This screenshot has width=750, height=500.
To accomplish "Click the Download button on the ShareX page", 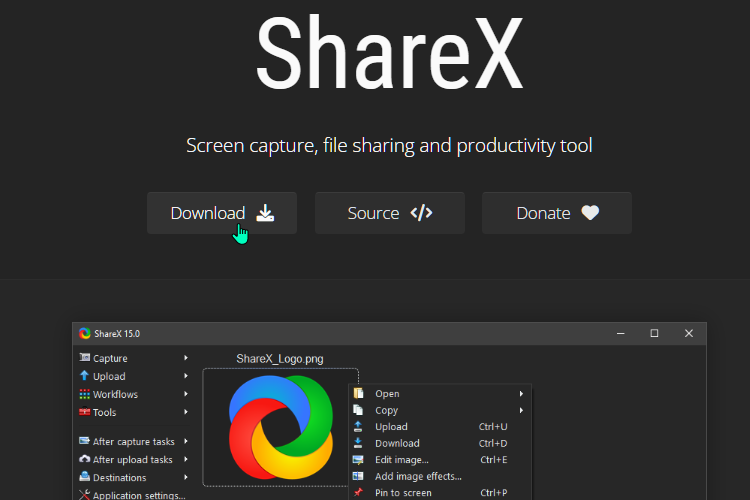I will (222, 213).
